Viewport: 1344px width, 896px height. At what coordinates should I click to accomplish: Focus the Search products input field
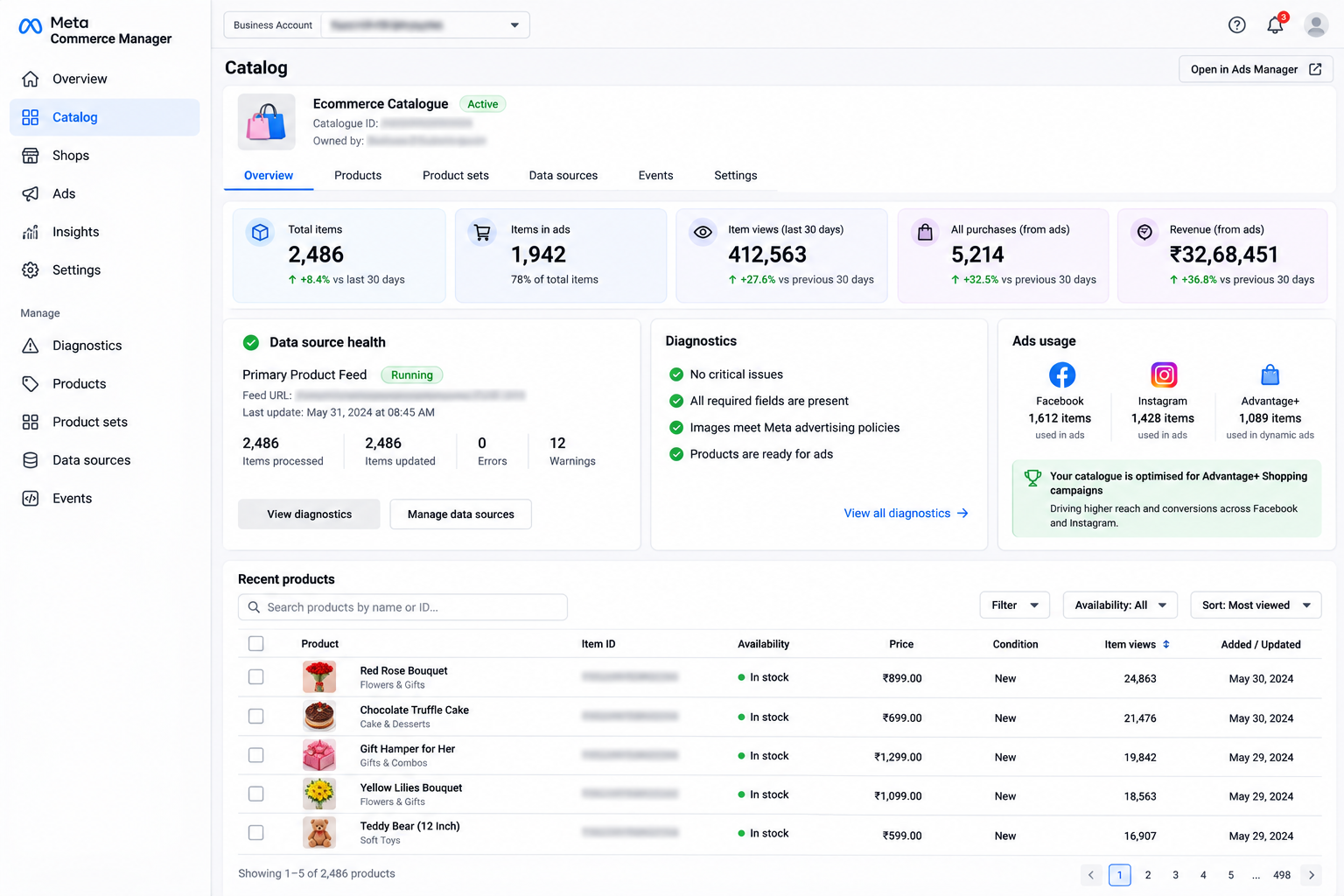pyautogui.click(x=402, y=607)
